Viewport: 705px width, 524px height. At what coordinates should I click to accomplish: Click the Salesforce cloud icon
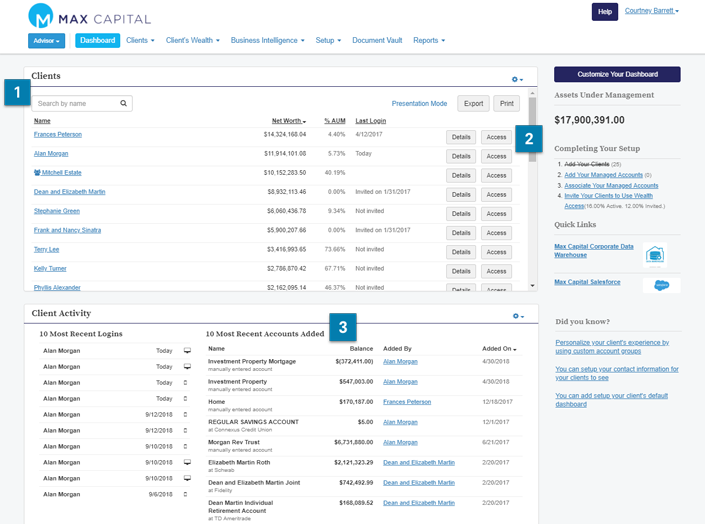pyautogui.click(x=661, y=285)
